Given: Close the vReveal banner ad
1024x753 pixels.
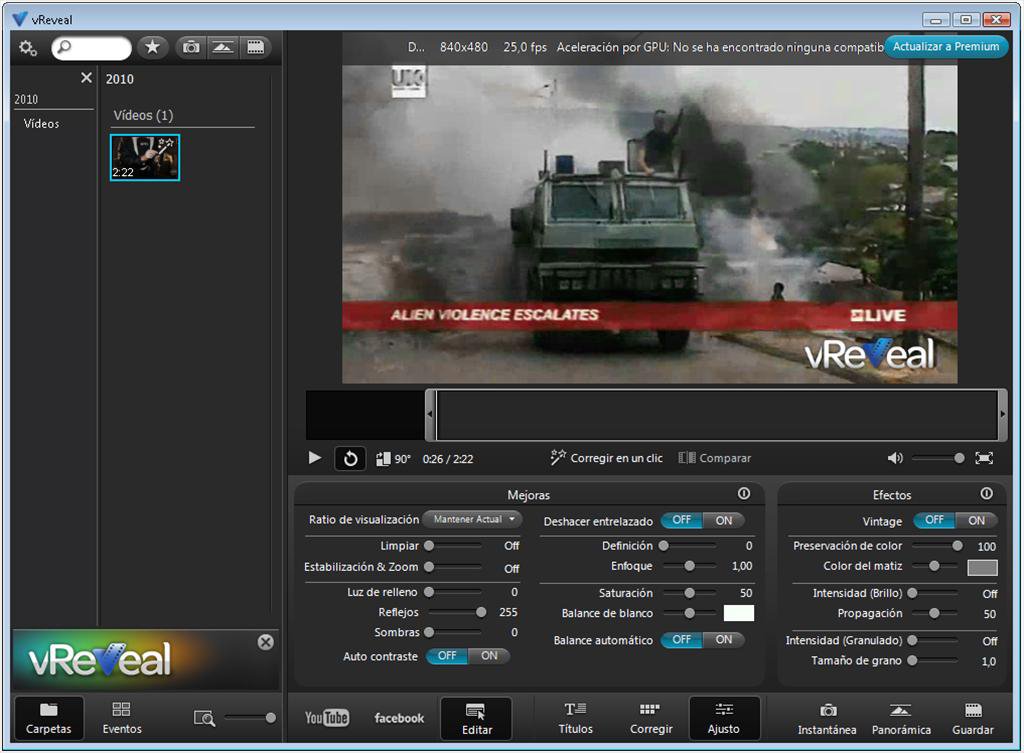Looking at the screenshot, I should point(265,642).
